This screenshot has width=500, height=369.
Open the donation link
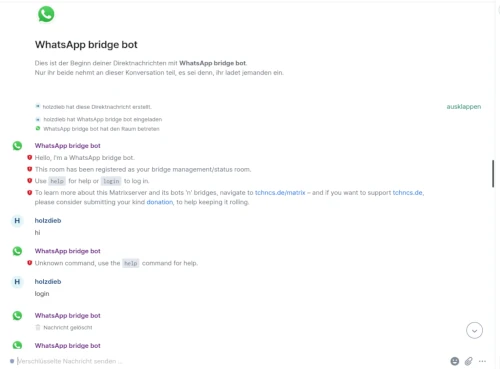160,202
